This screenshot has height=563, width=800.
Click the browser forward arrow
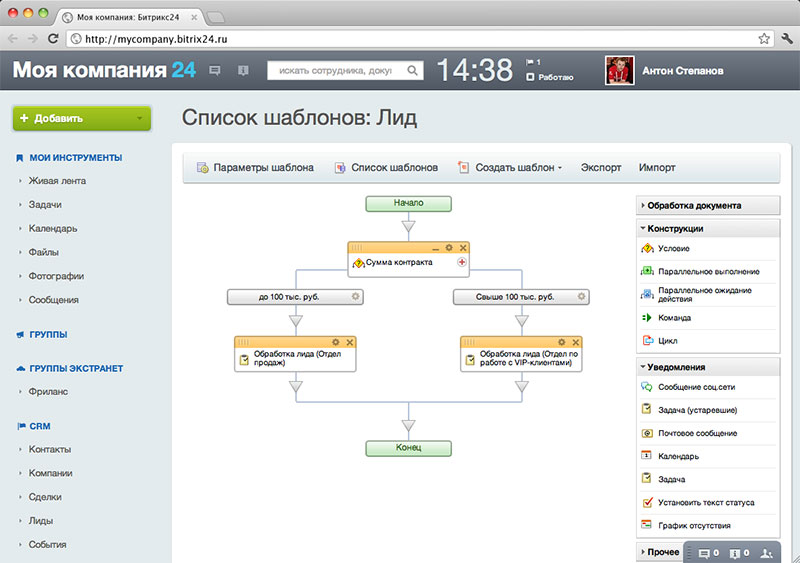(33, 39)
